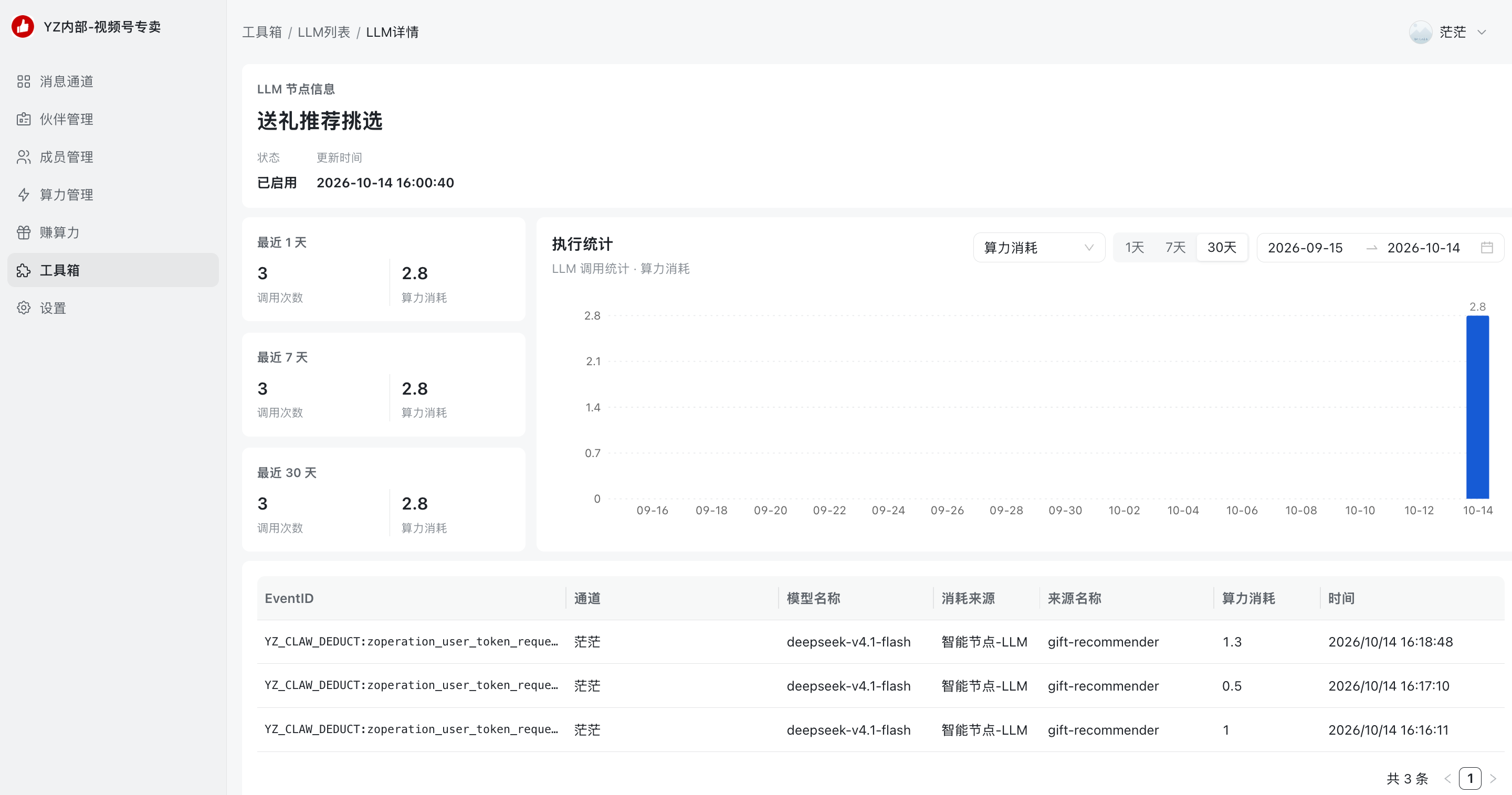Click the red thumbs-up app logo

(x=23, y=26)
